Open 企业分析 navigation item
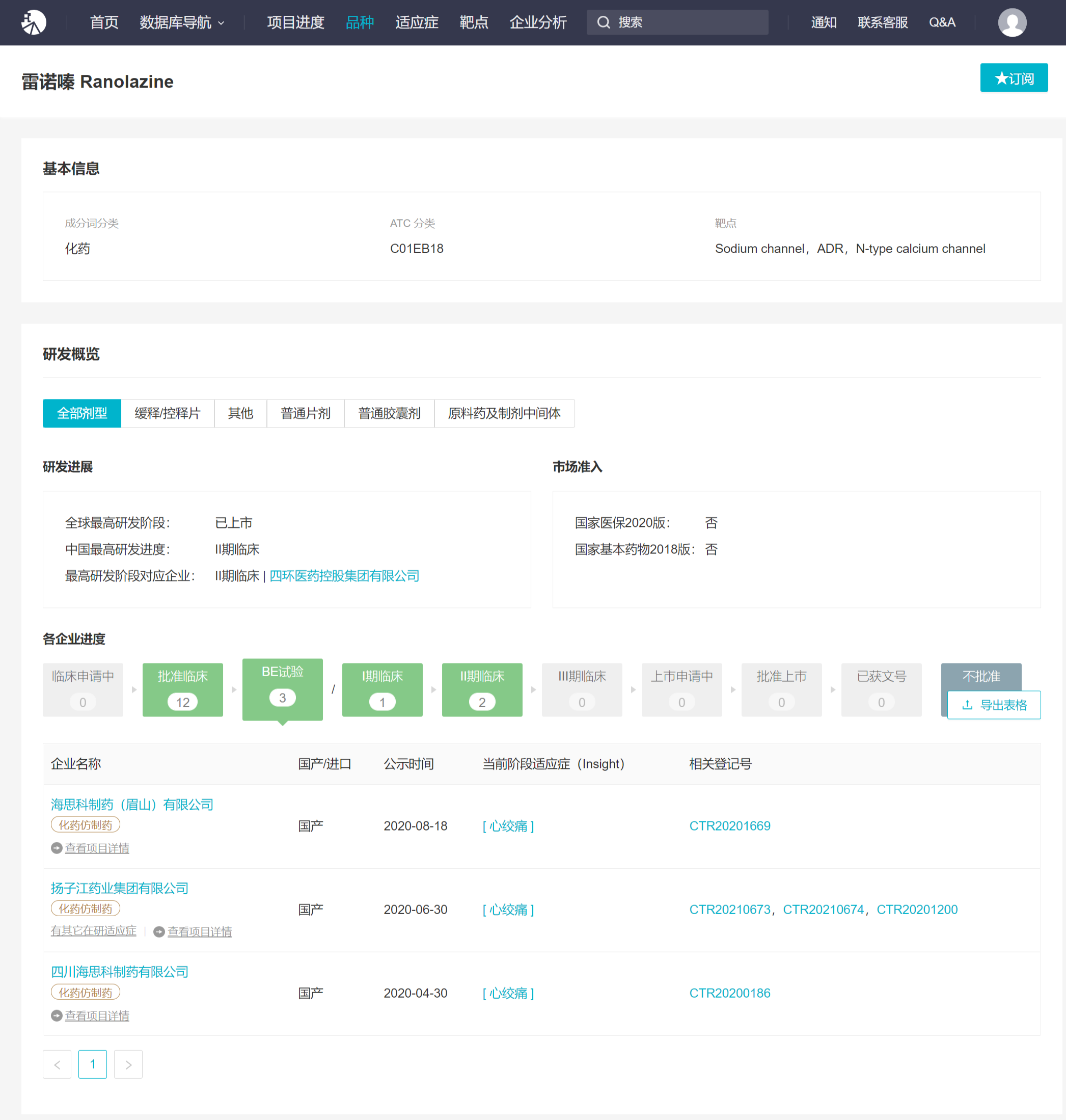Image resolution: width=1066 pixels, height=1120 pixels. coord(538,22)
